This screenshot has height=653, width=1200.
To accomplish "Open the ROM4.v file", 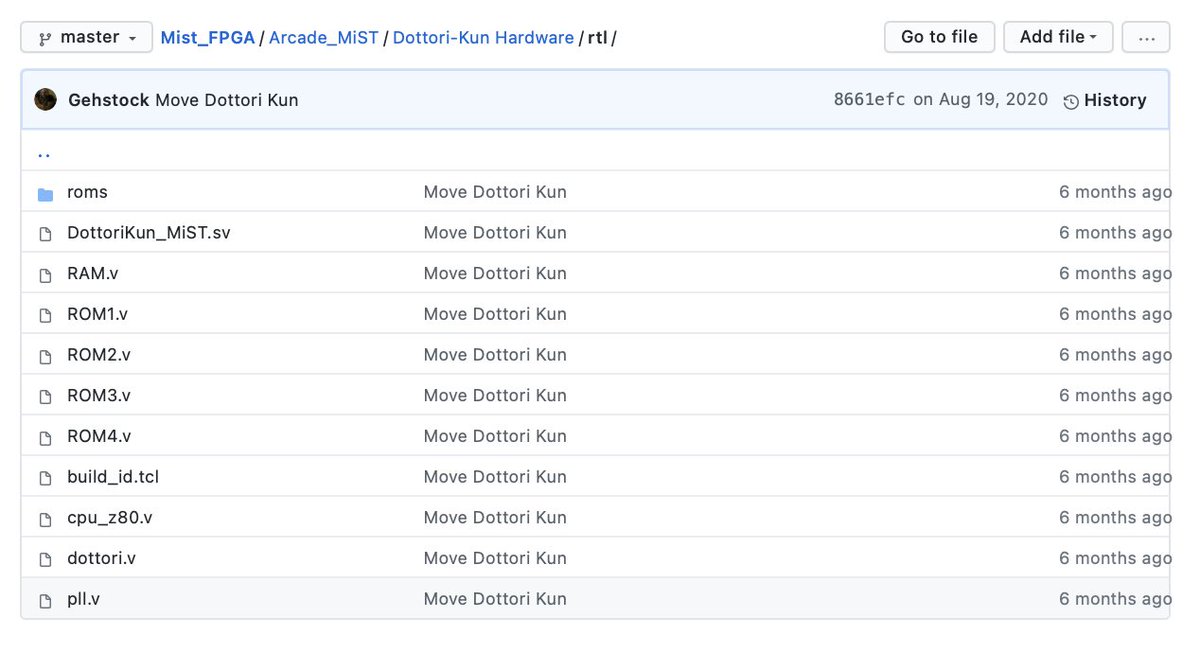I will pyautogui.click(x=99, y=436).
